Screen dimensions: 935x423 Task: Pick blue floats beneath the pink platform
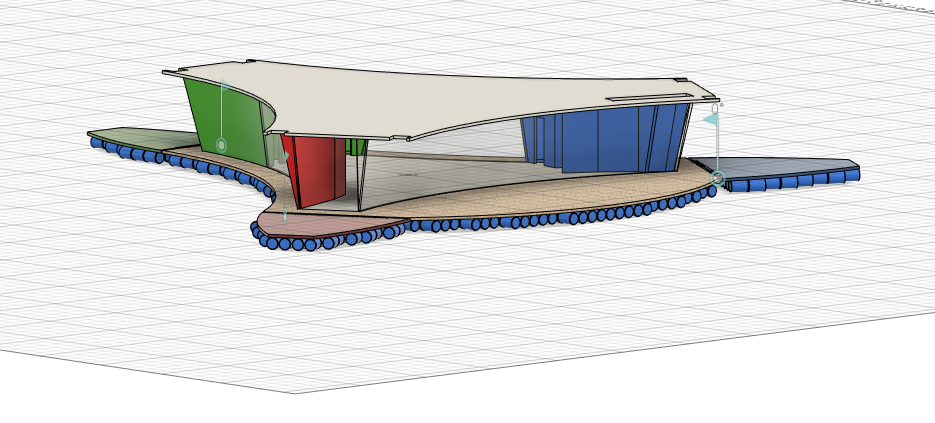[300, 243]
